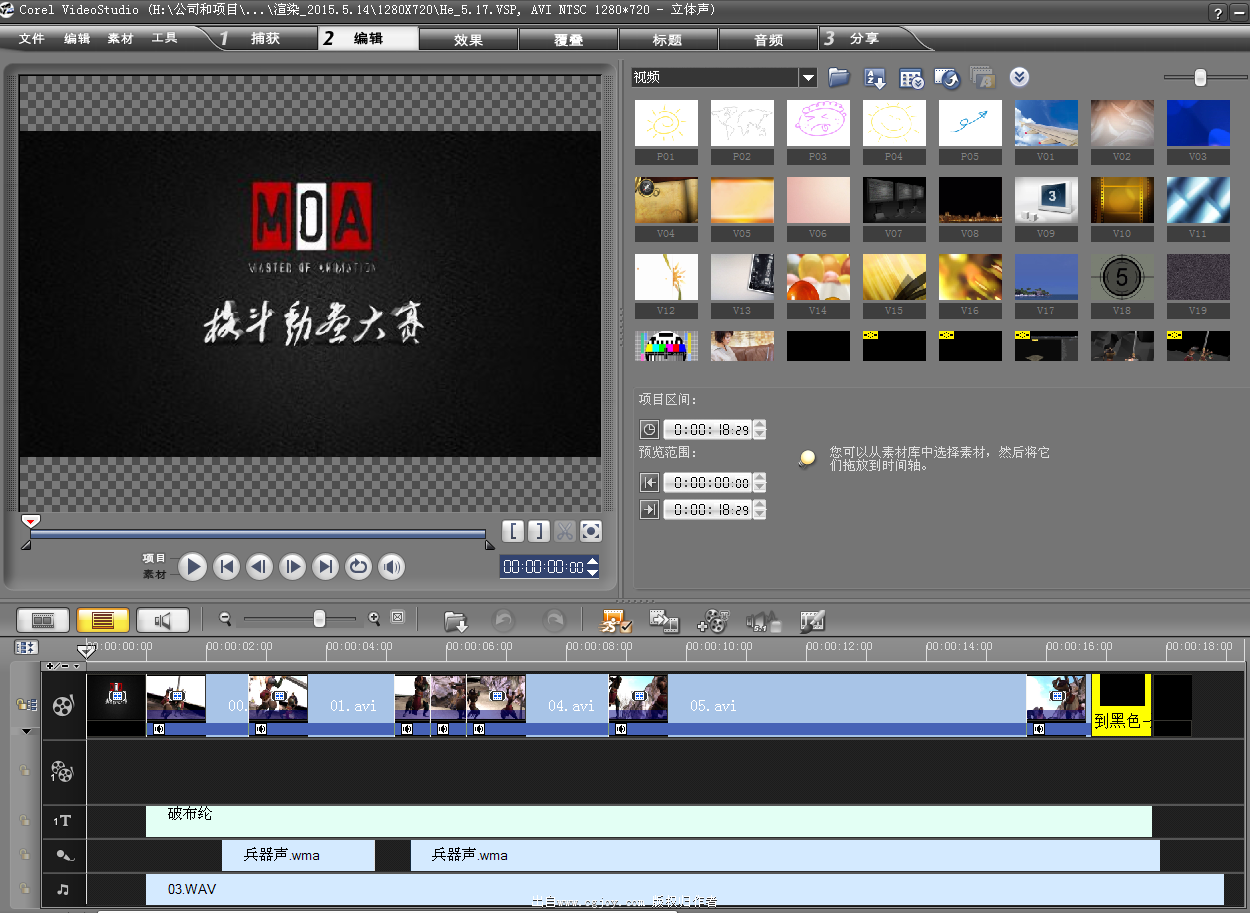
Task: Toggle show all visible tracks button
Action: pyautogui.click(x=26, y=647)
